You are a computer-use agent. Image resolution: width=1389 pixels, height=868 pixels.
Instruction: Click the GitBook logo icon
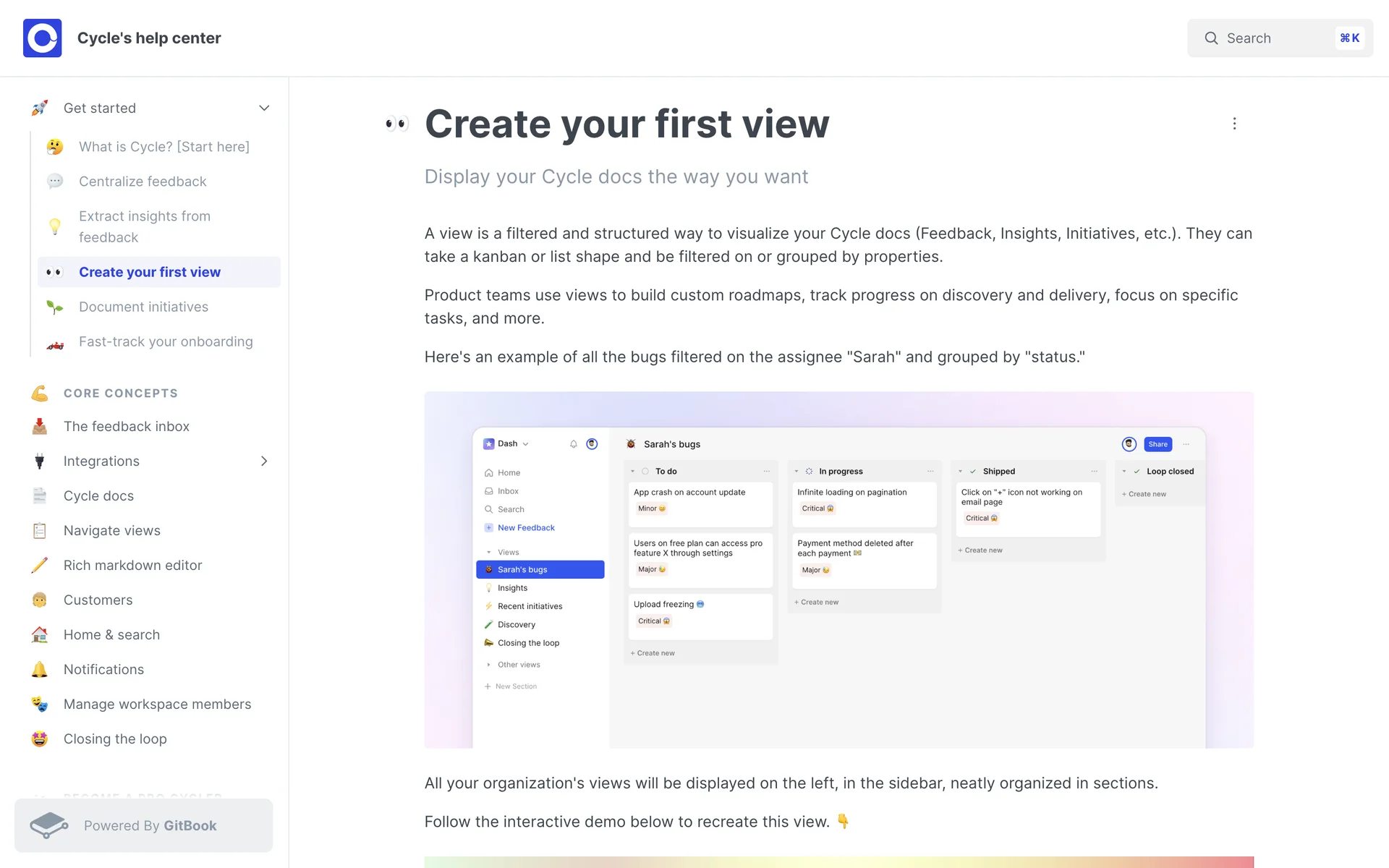(x=48, y=825)
